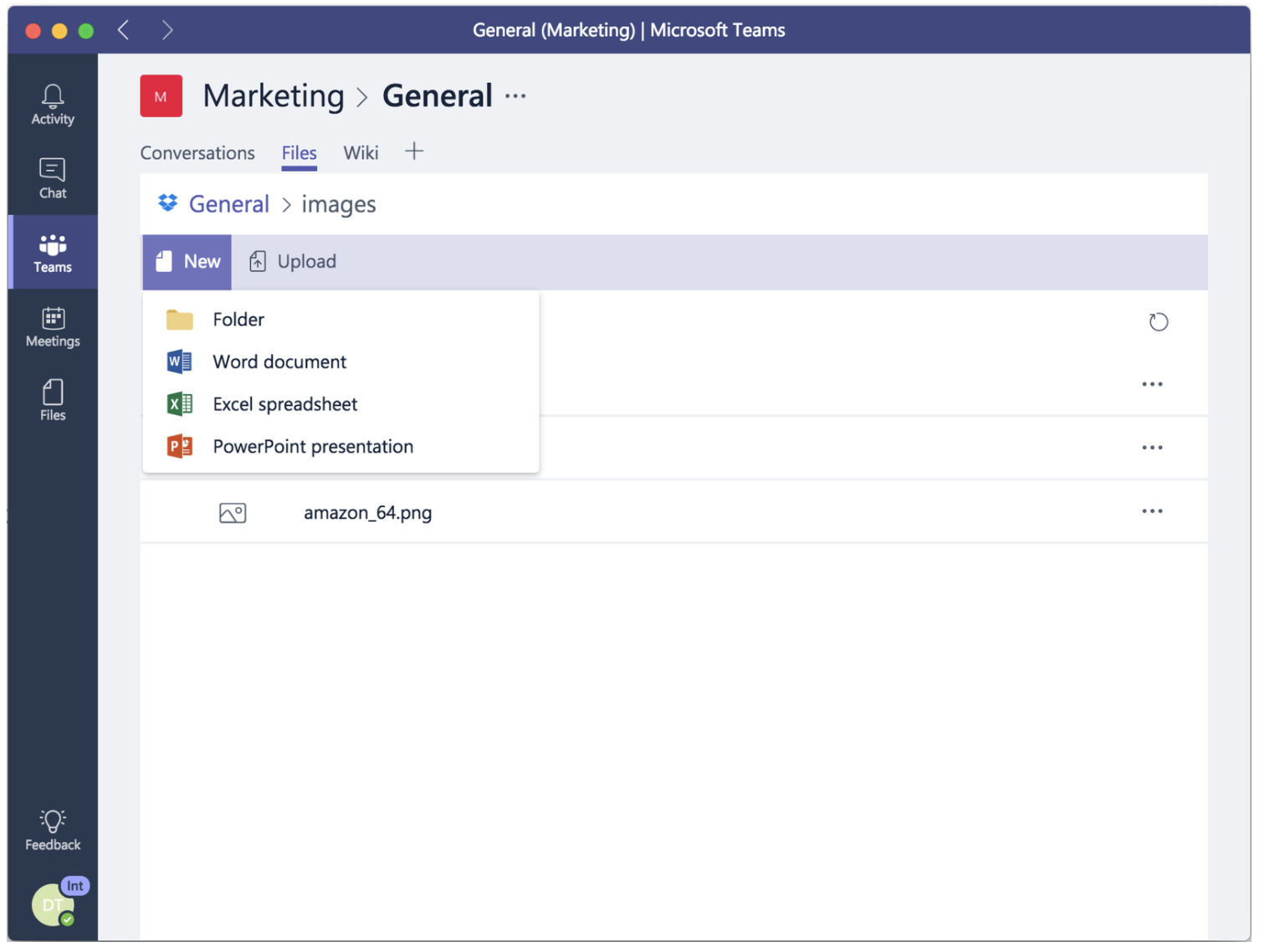Choose Word document from New menu
This screenshot has width=1270, height=952.
[279, 362]
